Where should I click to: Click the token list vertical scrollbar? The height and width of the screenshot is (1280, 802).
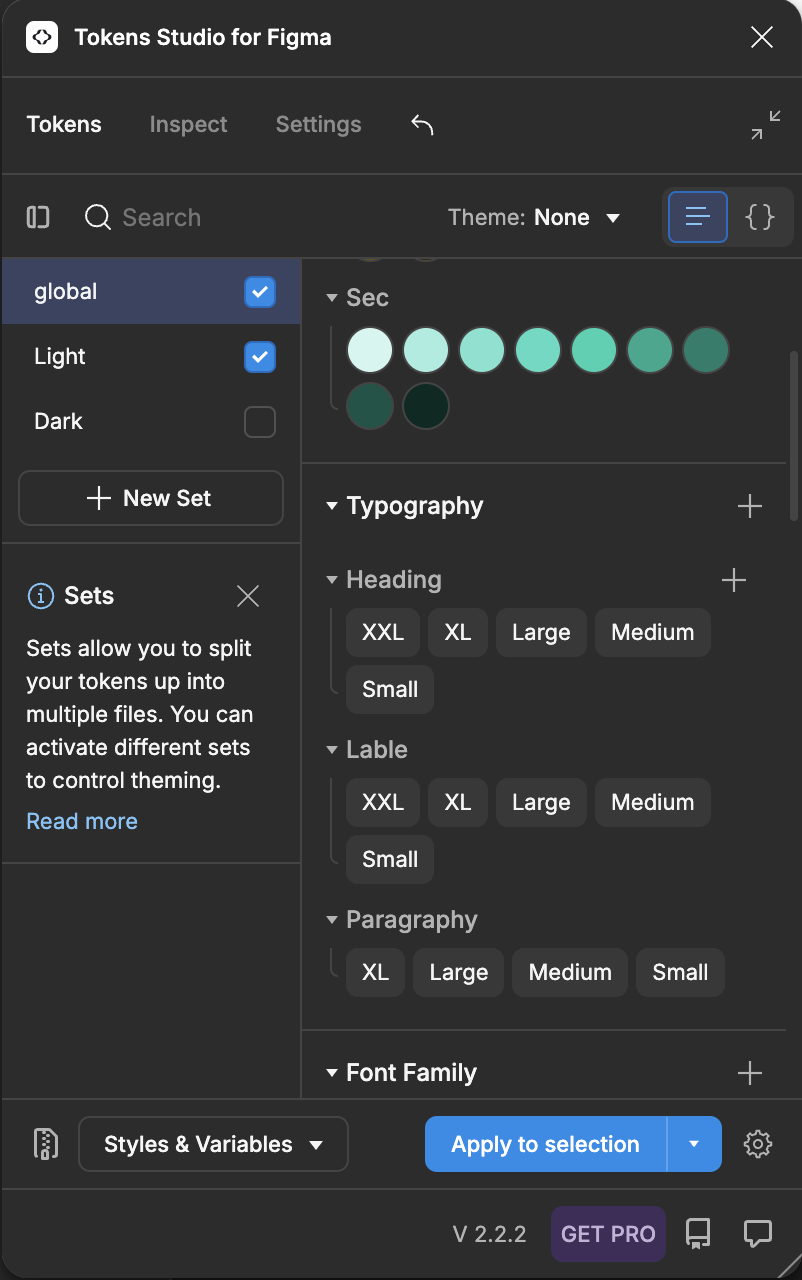click(x=794, y=435)
